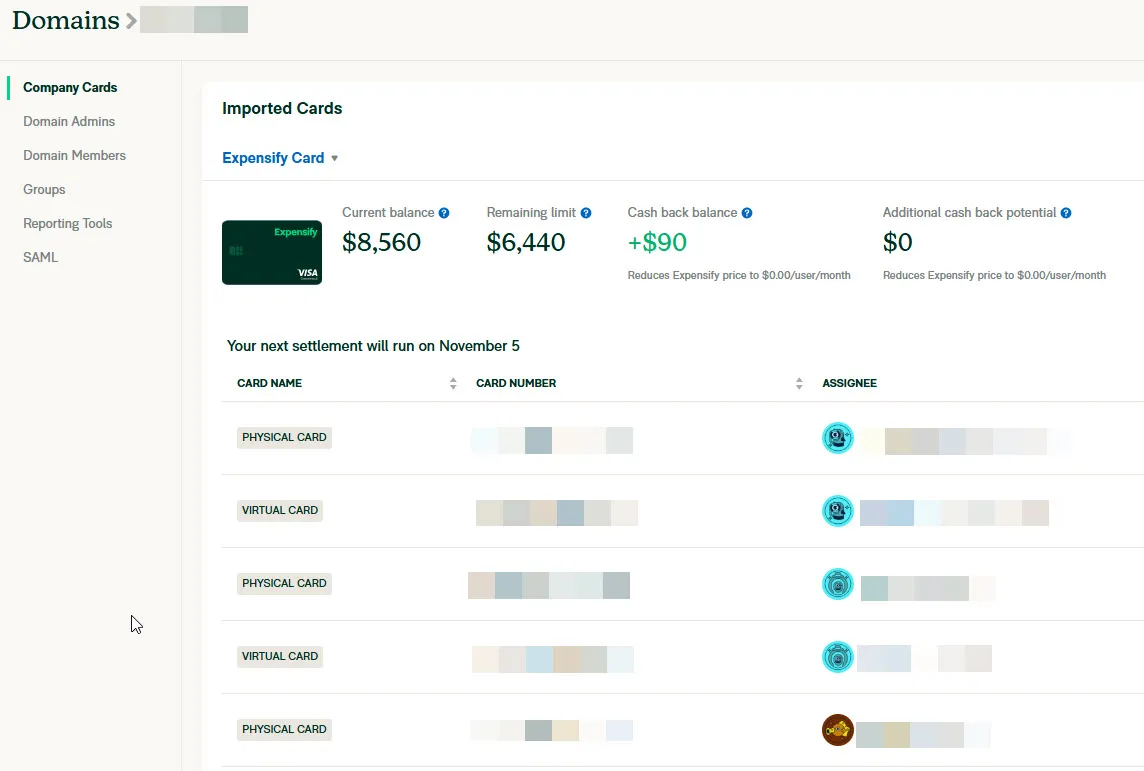Screen dimensions: 1144x771
Task: Click the third row assignee avatar
Action: (837, 584)
